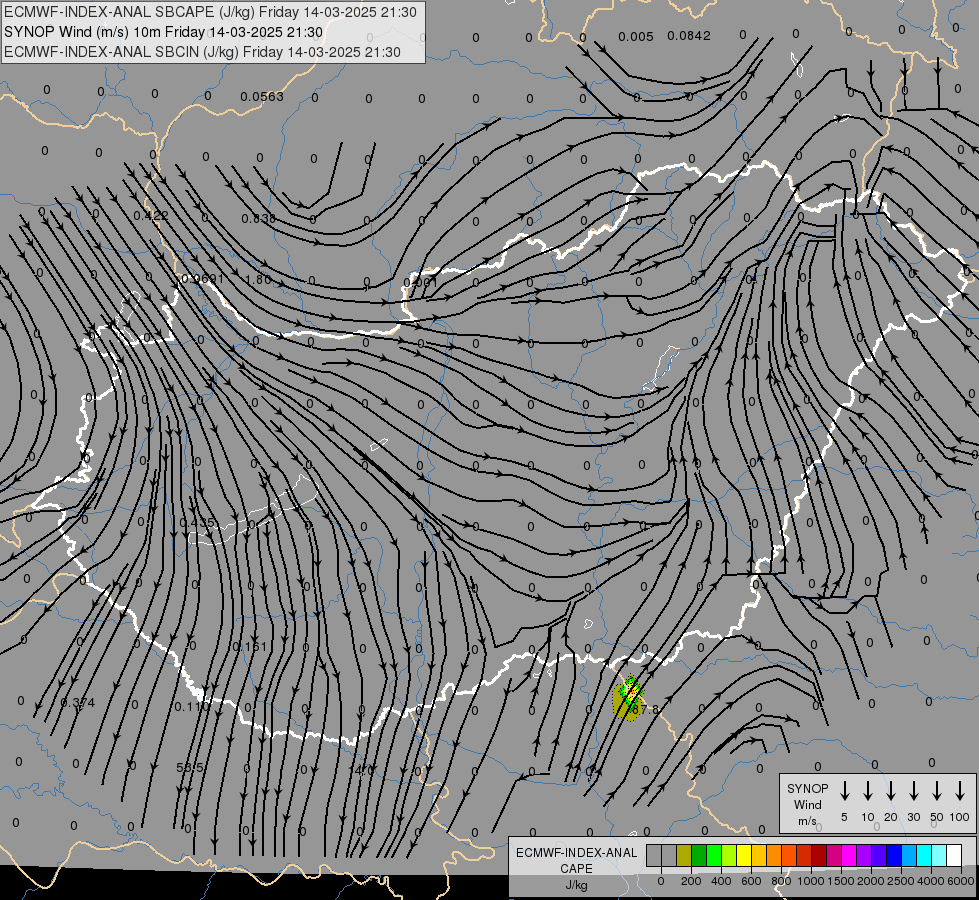Click the 0.110 value on the map

coord(192,706)
